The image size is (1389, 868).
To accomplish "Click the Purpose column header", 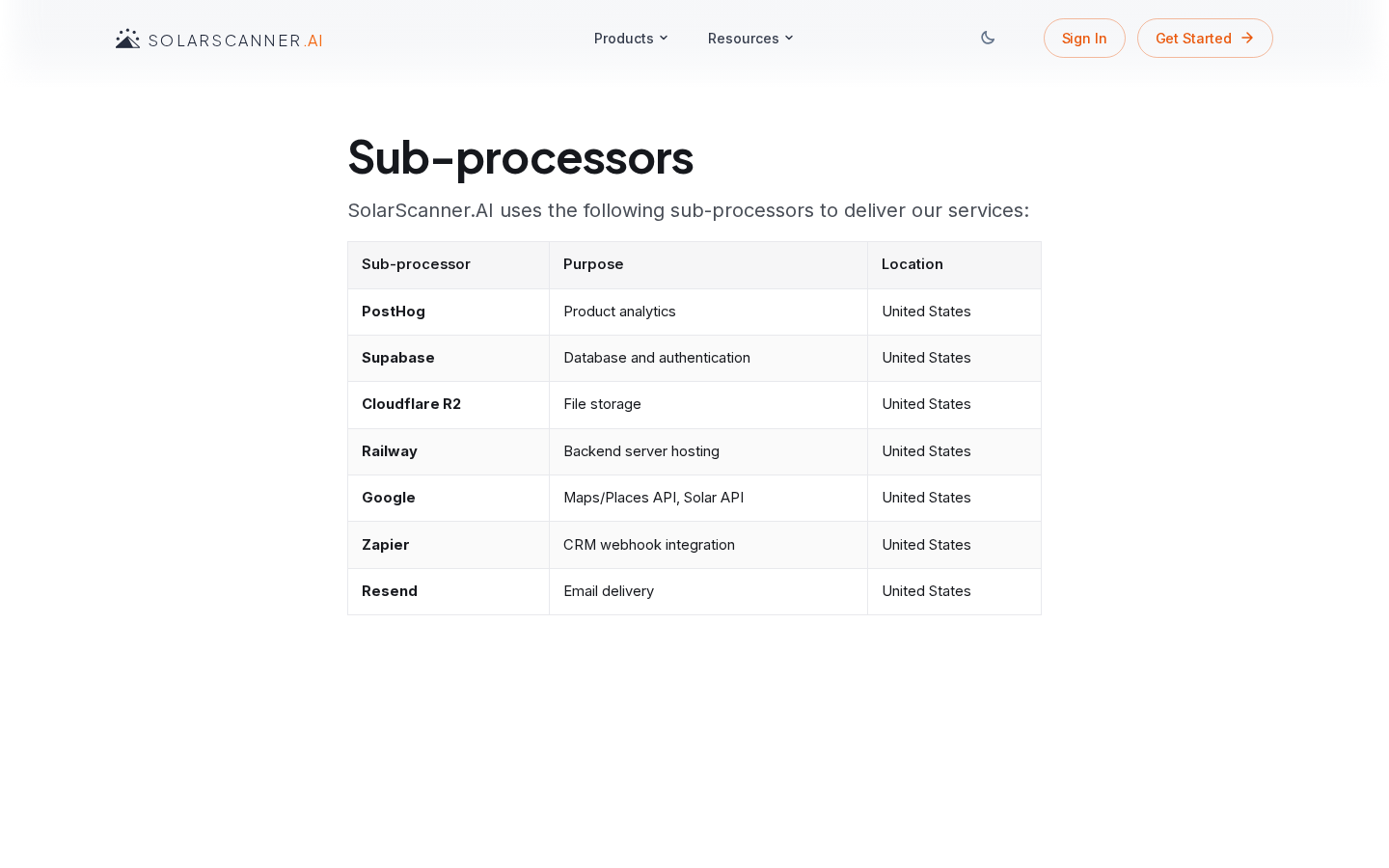I will coord(709,264).
